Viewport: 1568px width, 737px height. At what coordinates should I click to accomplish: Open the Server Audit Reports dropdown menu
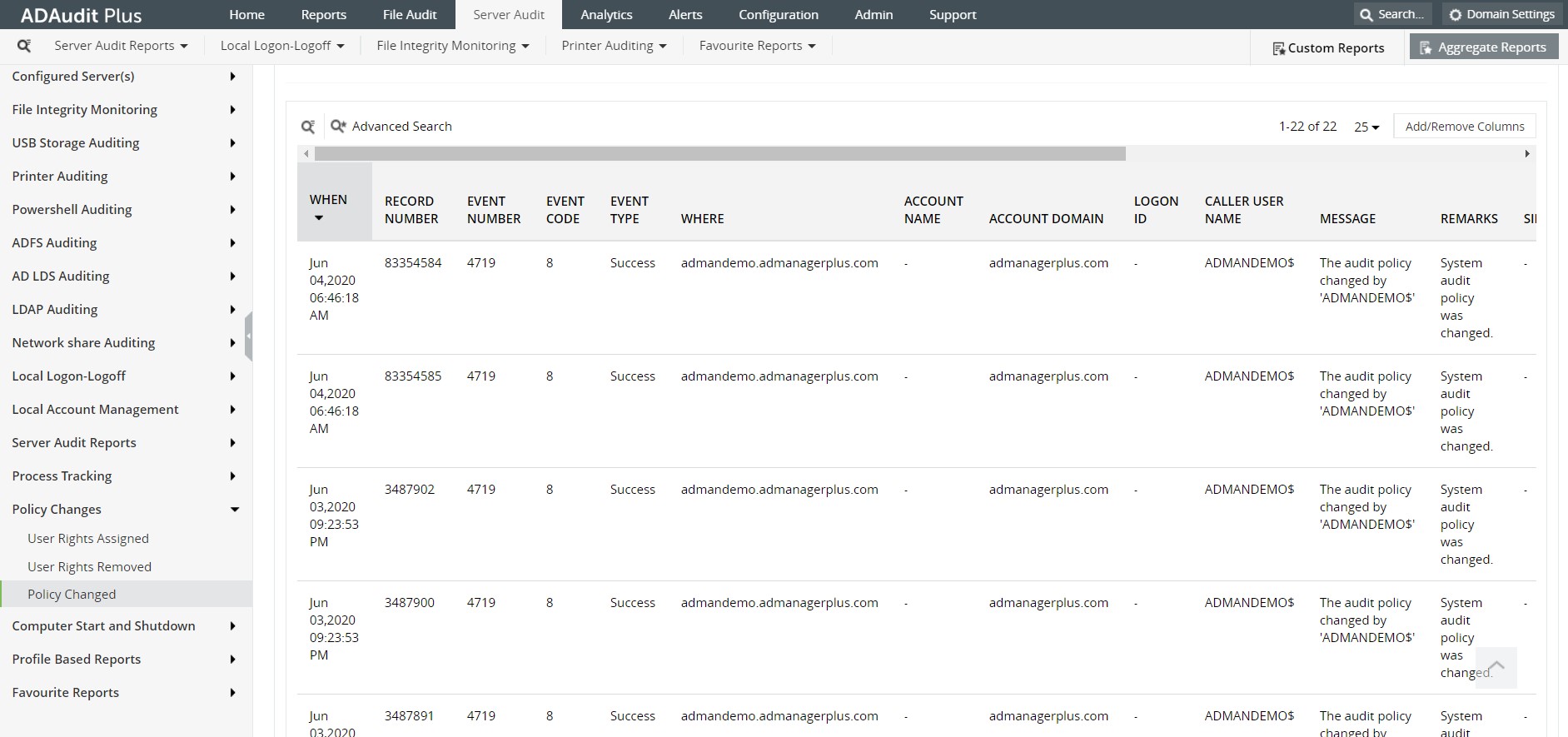tap(121, 46)
